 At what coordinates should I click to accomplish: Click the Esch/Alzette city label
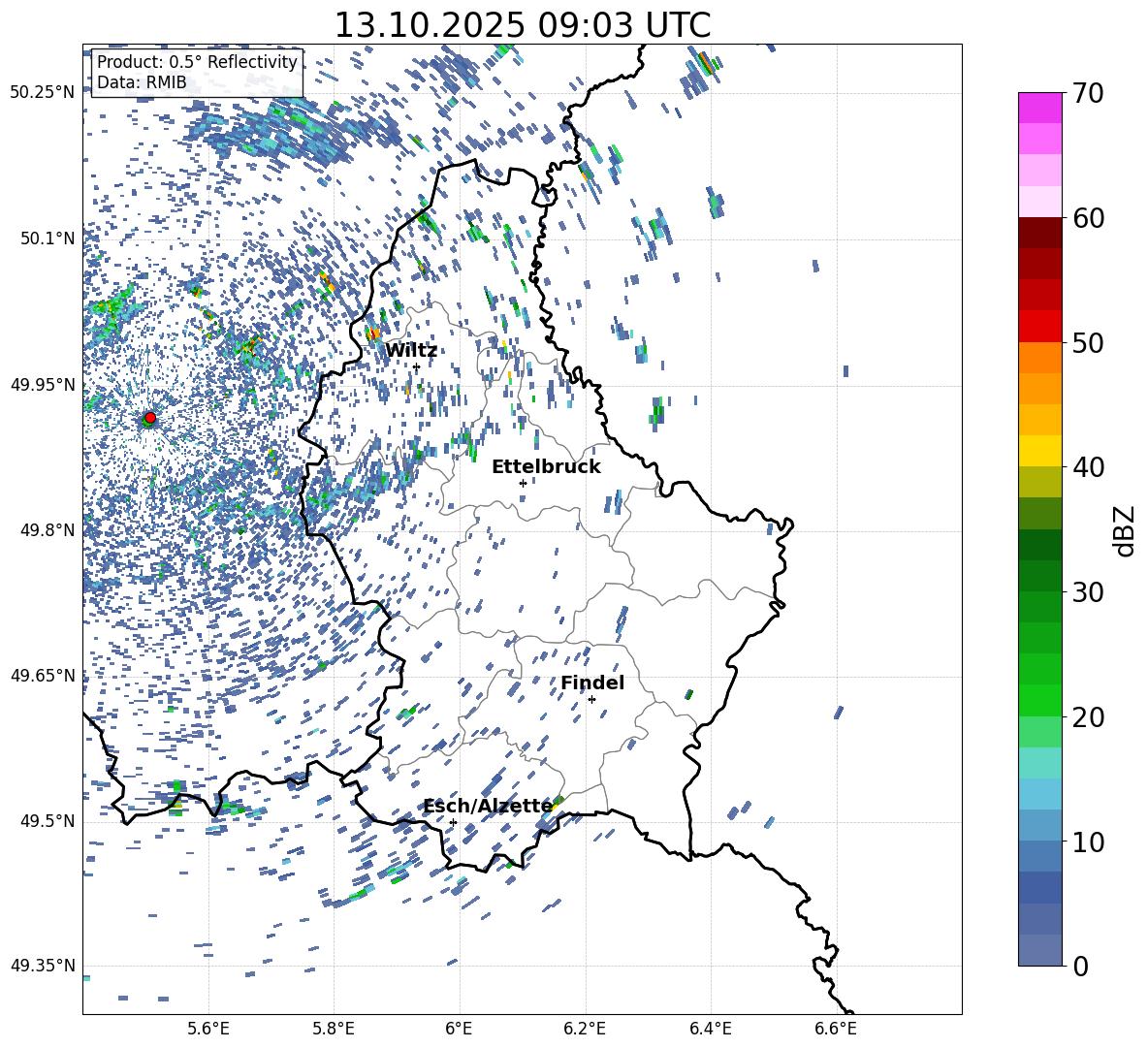tap(488, 807)
